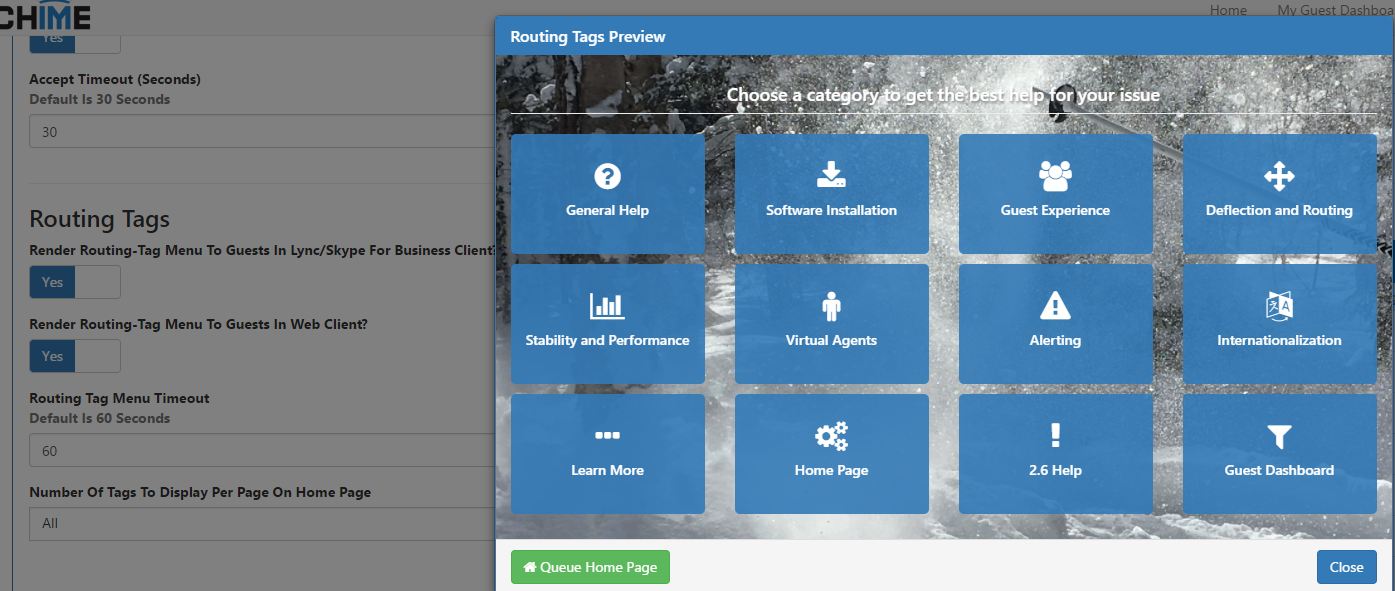Click the Routing Tags section heading
Screen dimensions: 1395x591
point(100,219)
